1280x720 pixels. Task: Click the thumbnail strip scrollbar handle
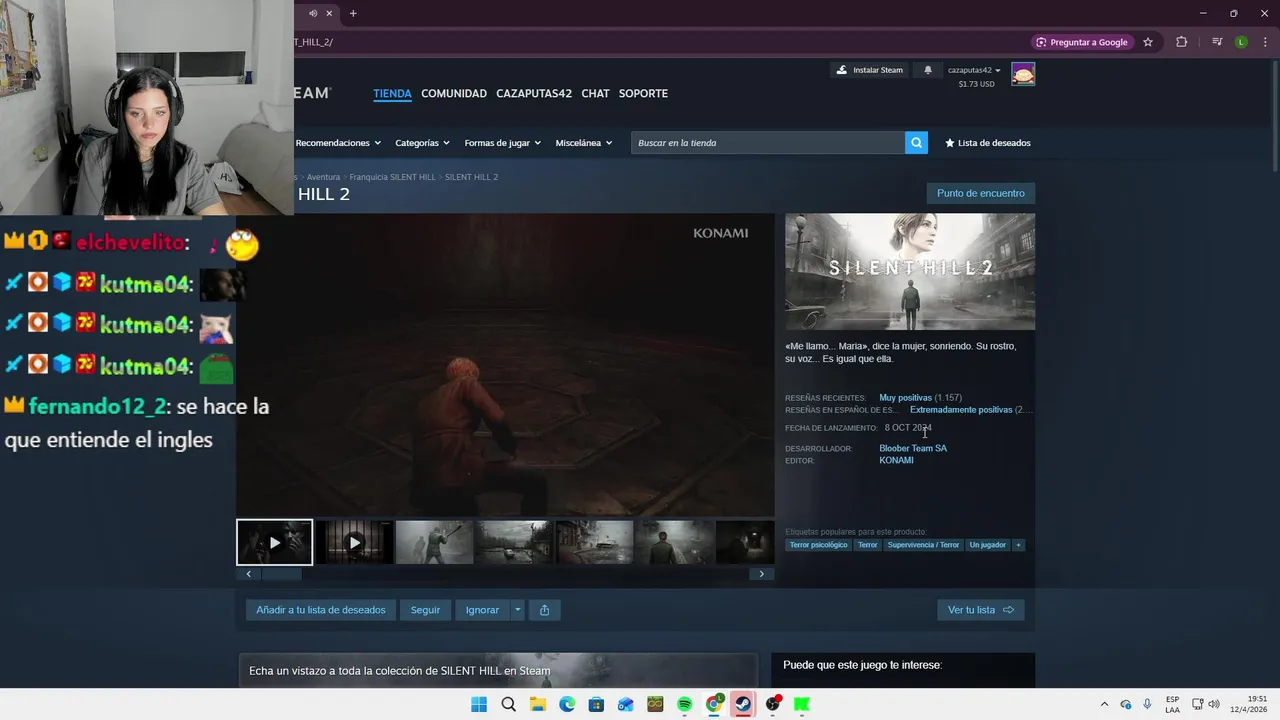(x=281, y=574)
